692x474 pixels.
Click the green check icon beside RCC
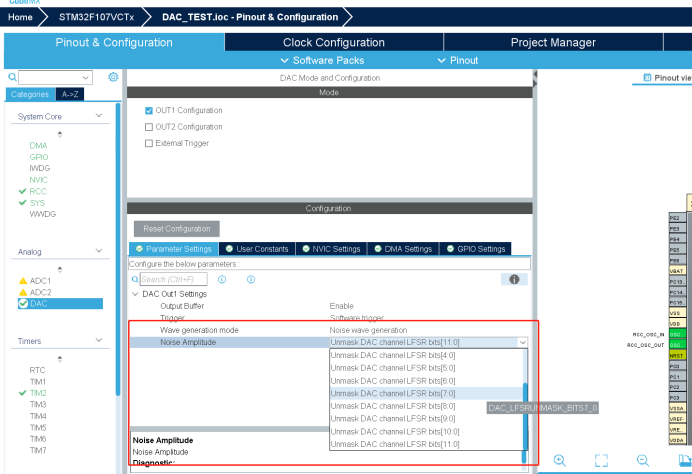(x=23, y=191)
